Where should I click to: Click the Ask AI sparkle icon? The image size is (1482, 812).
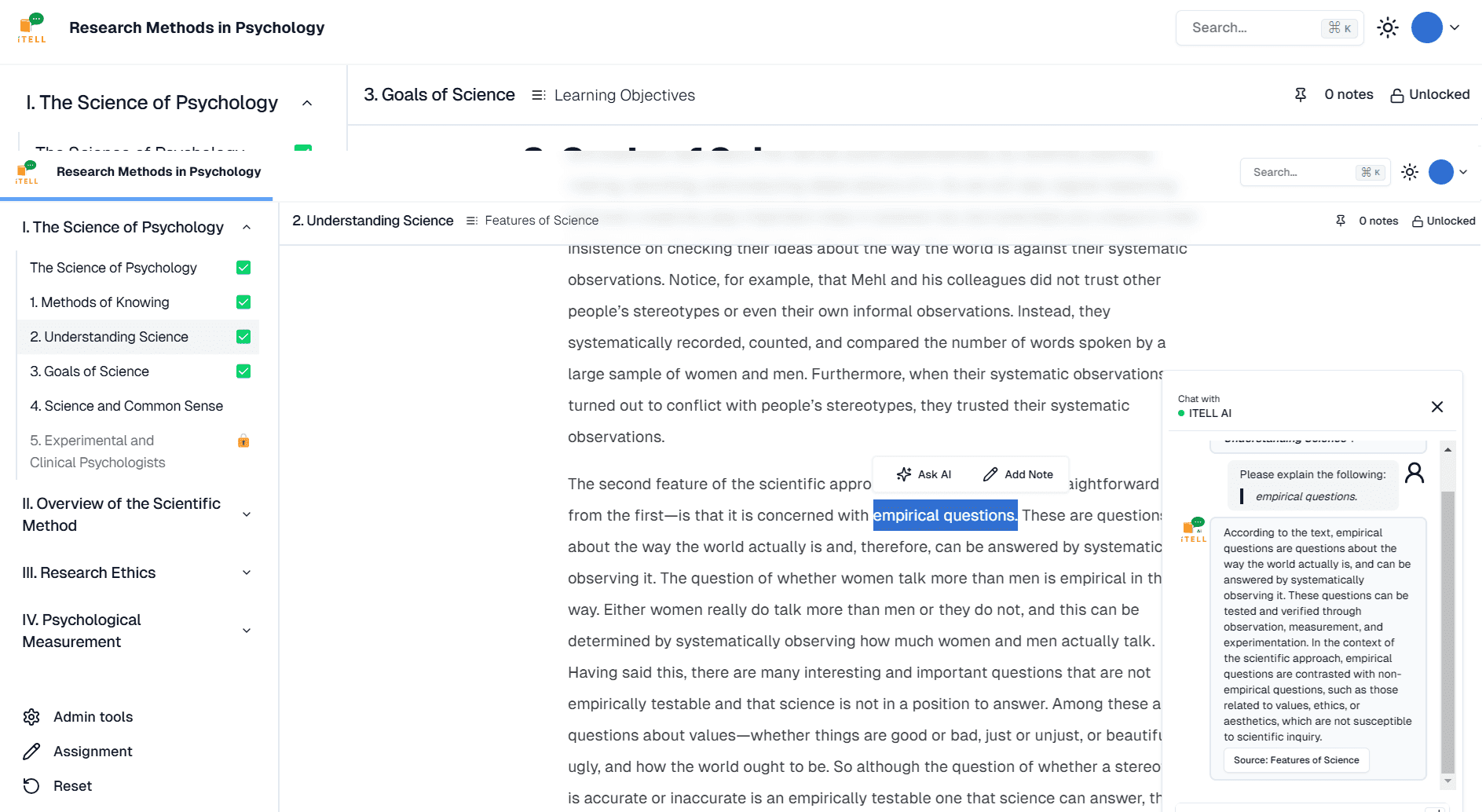click(x=904, y=474)
